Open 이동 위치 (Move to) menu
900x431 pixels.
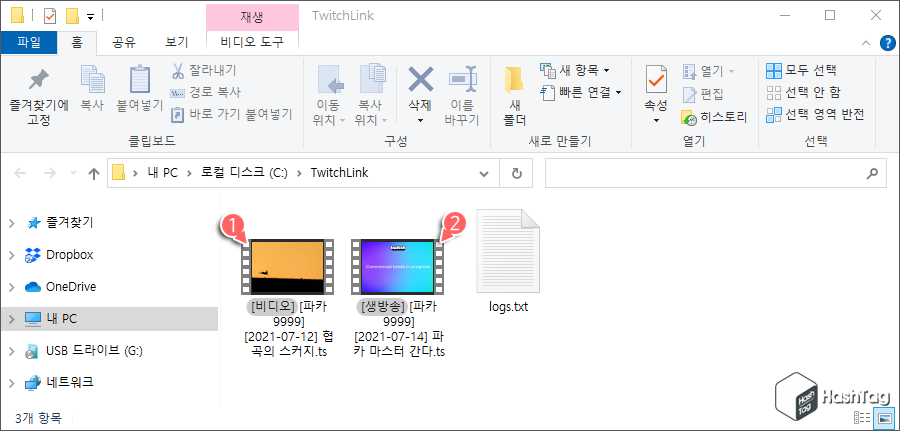[328, 95]
